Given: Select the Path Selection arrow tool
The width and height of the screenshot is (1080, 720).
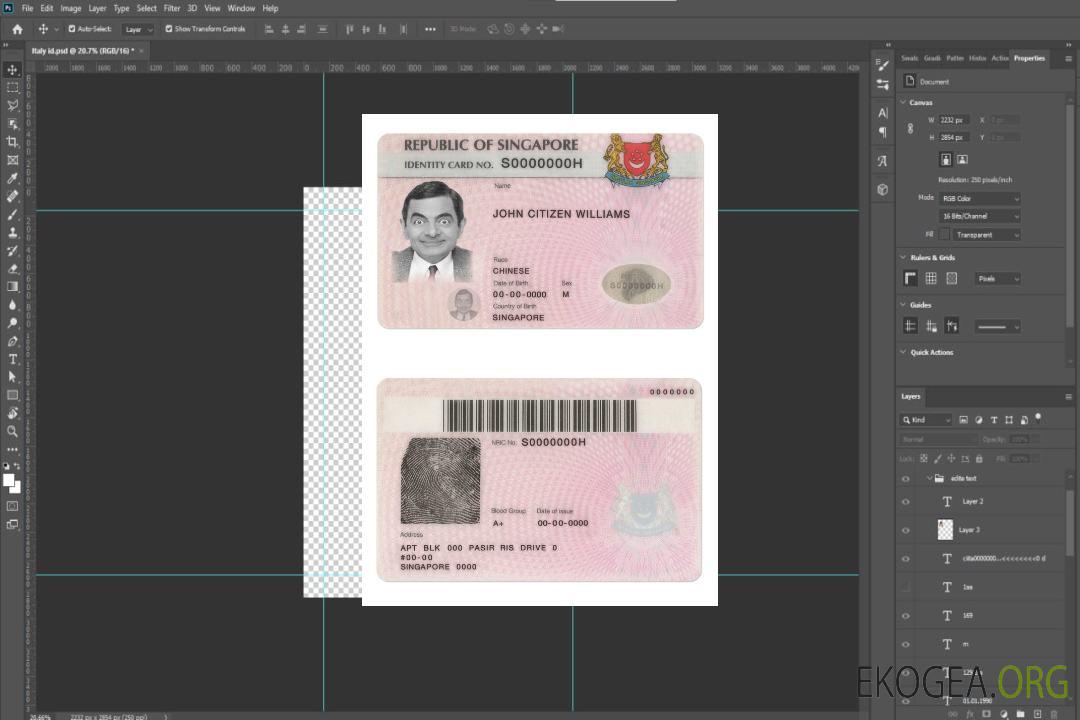Looking at the screenshot, I should point(12,377).
